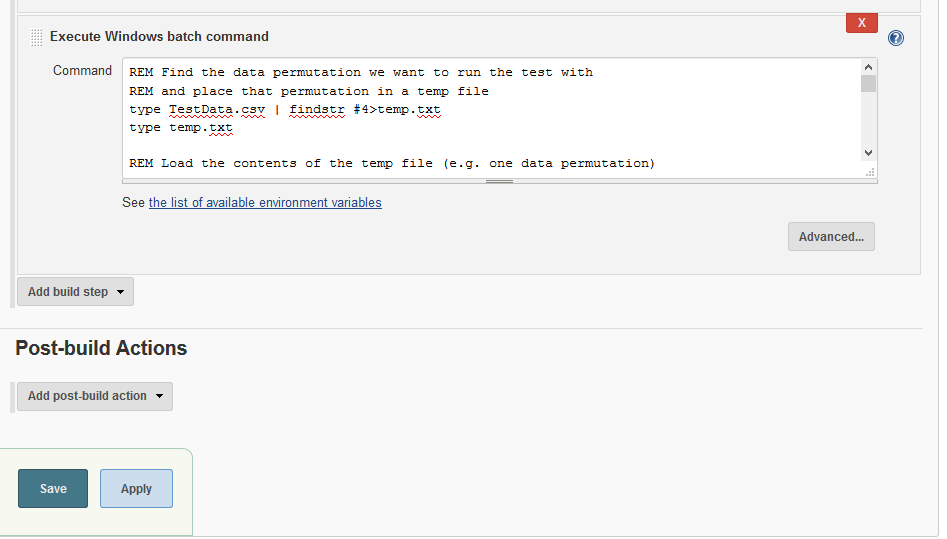
Task: Click the horizontal resize bar below textarea
Action: 499,181
